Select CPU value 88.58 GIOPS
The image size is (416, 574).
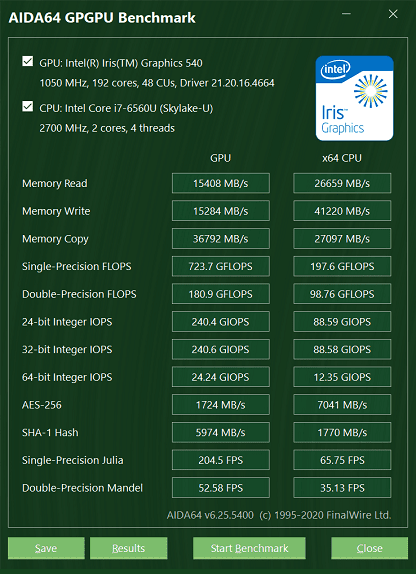click(x=342, y=349)
